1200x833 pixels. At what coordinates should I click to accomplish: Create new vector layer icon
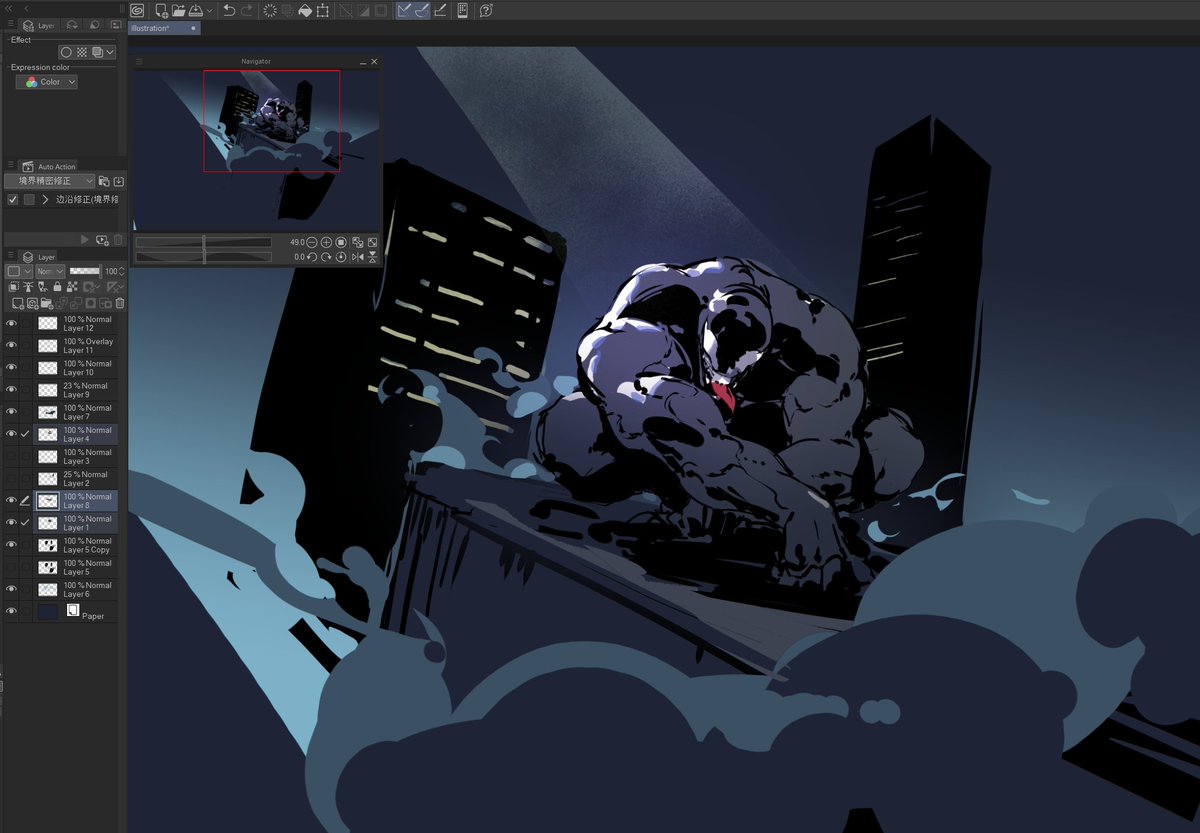point(32,303)
